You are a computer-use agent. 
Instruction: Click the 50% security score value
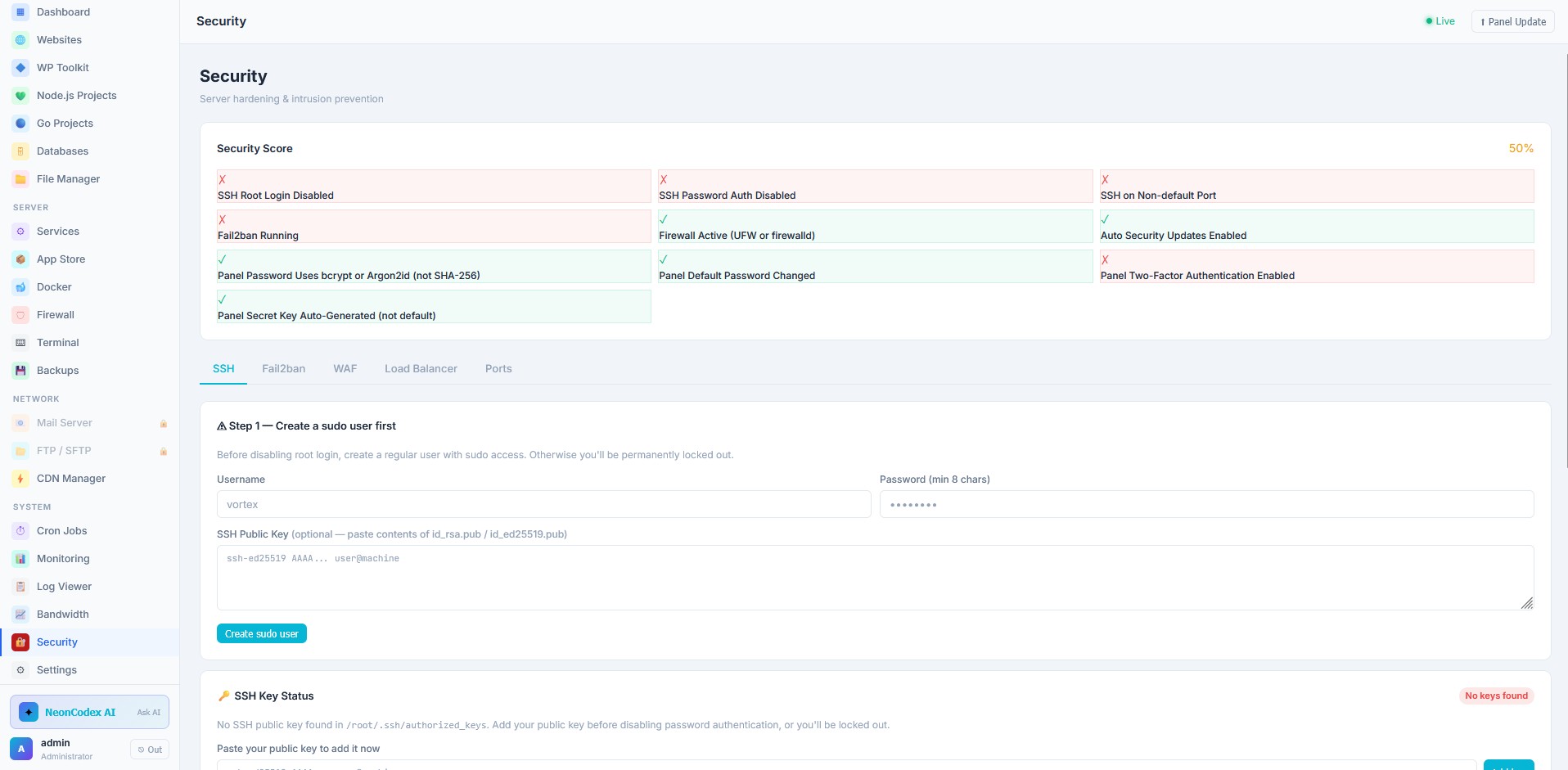point(1521,148)
